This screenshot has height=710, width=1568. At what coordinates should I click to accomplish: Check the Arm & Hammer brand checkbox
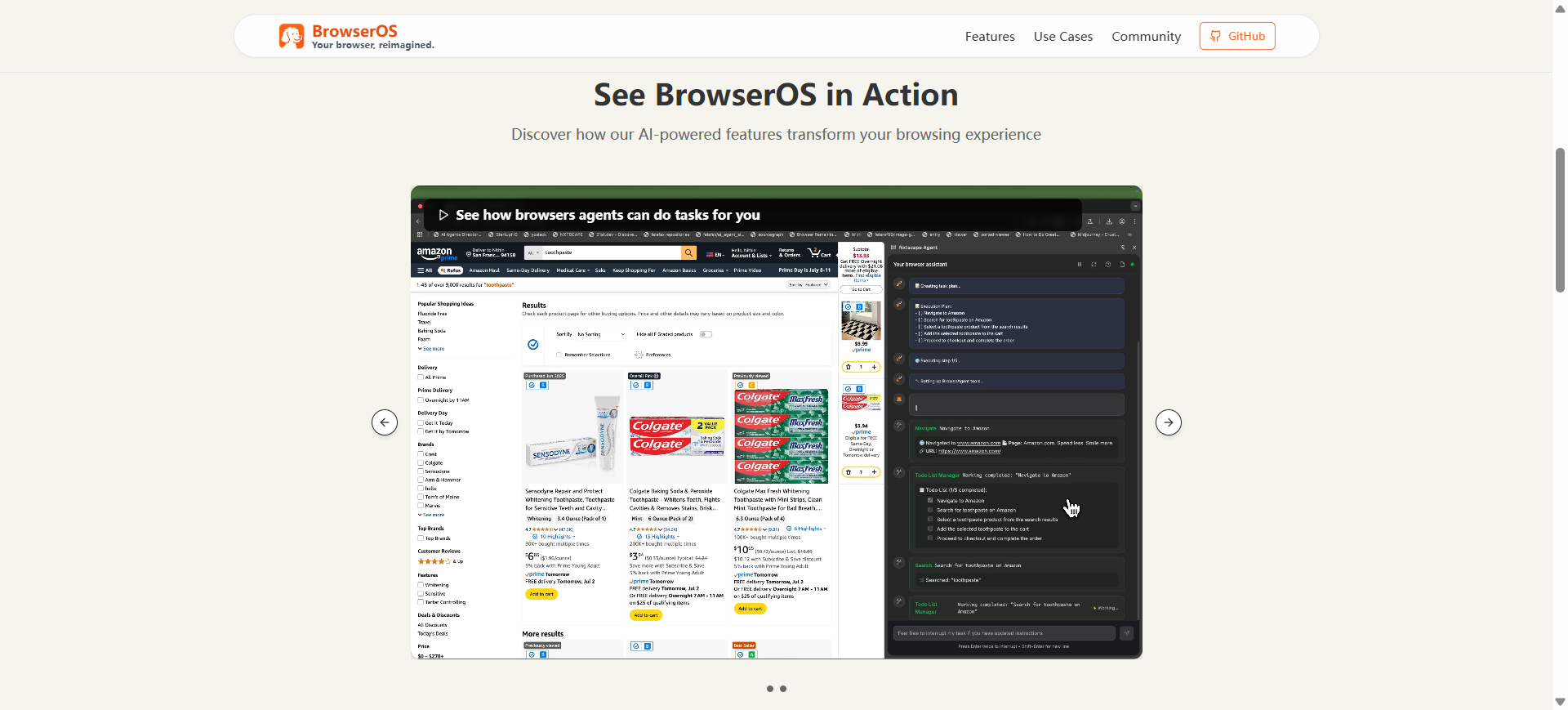421,480
